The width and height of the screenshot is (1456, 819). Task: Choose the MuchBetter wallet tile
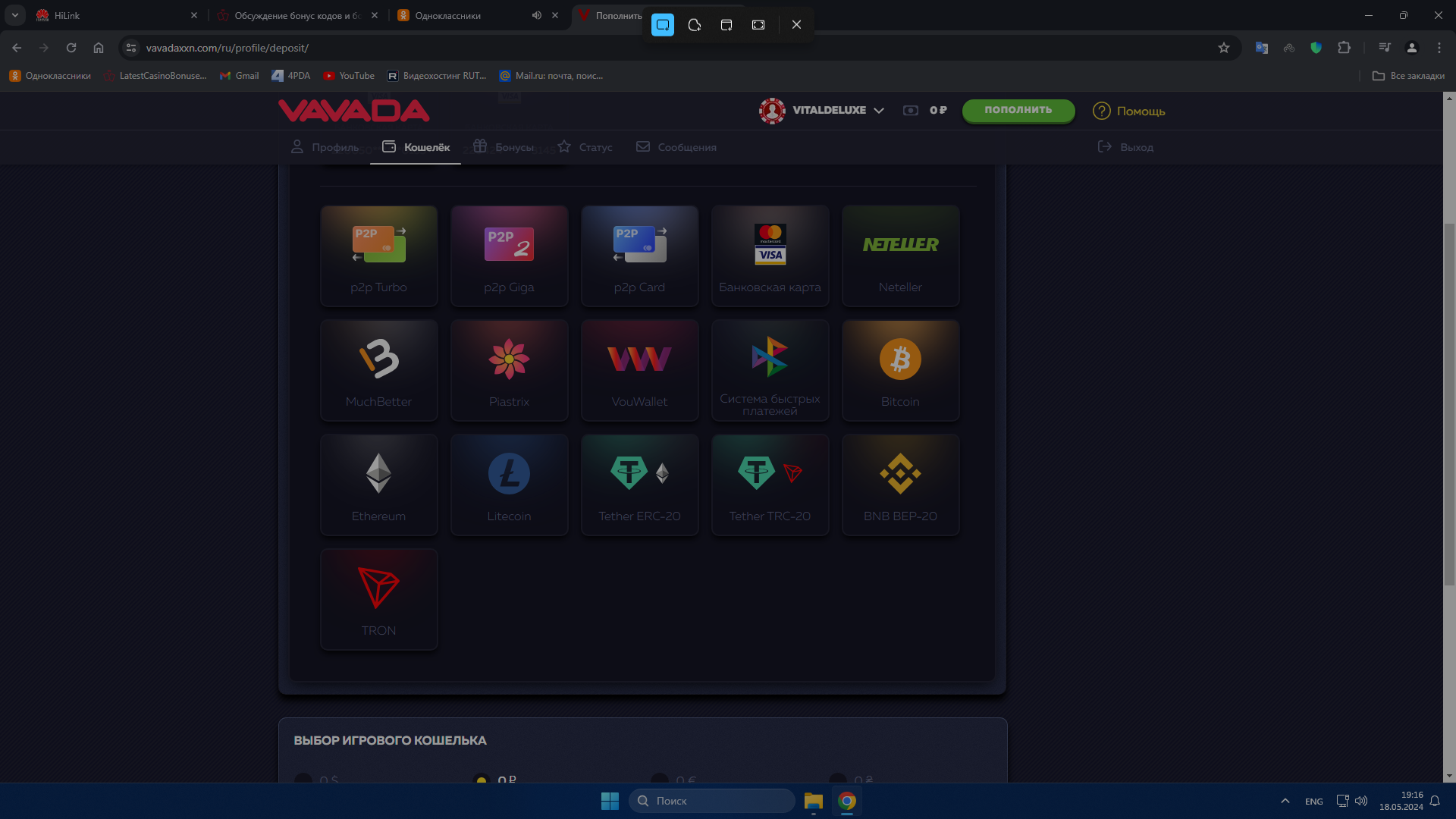point(378,370)
